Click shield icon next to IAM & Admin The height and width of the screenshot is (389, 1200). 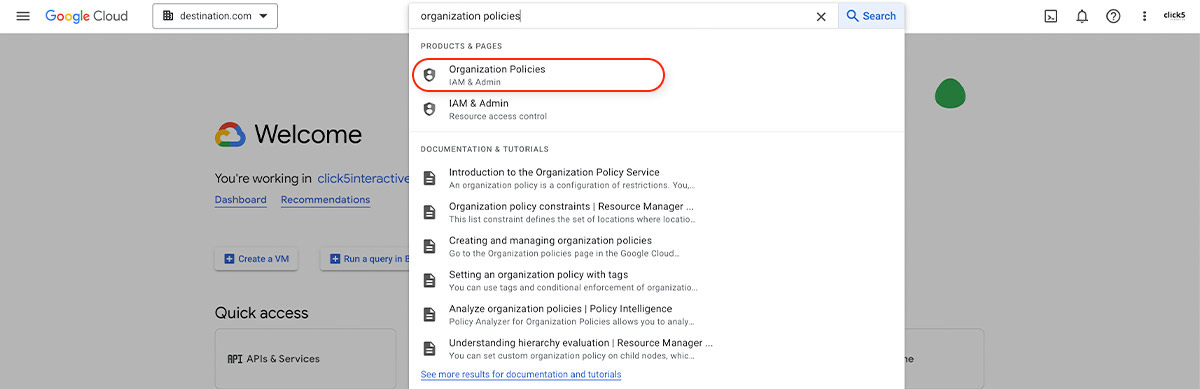click(430, 109)
